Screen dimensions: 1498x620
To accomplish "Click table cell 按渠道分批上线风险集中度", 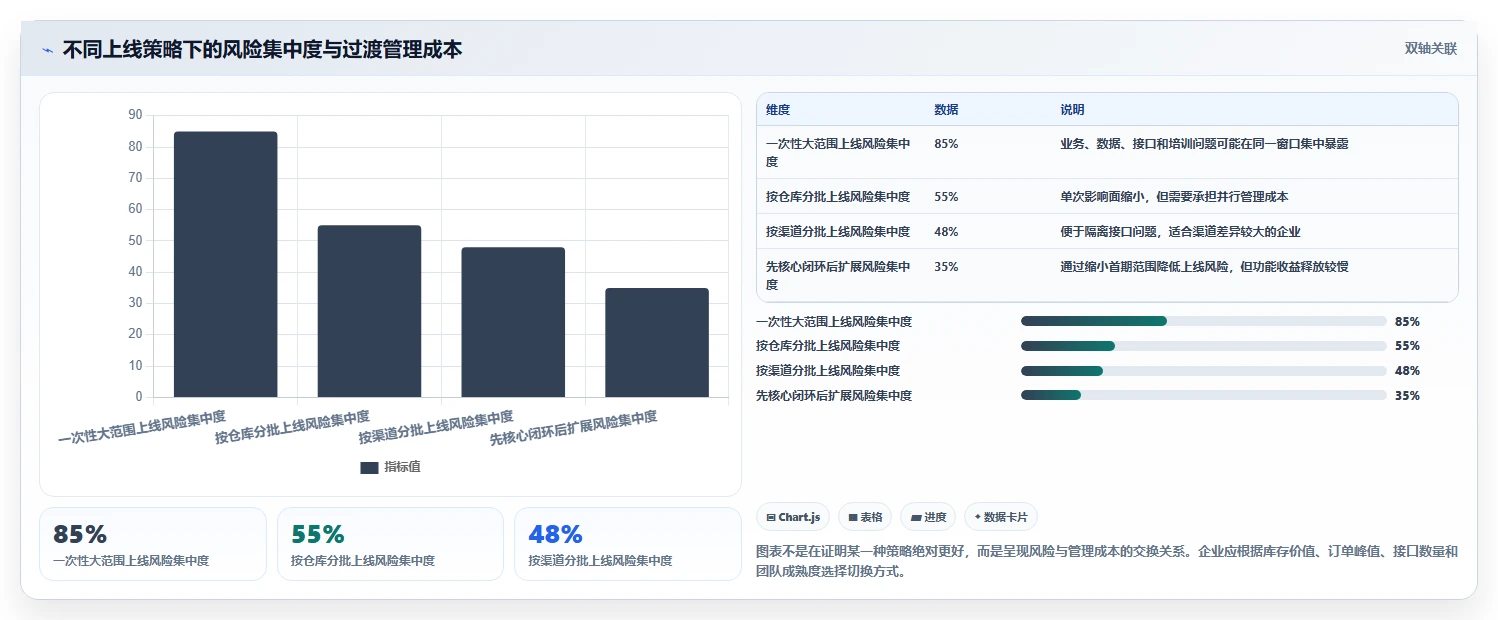I will [838, 231].
